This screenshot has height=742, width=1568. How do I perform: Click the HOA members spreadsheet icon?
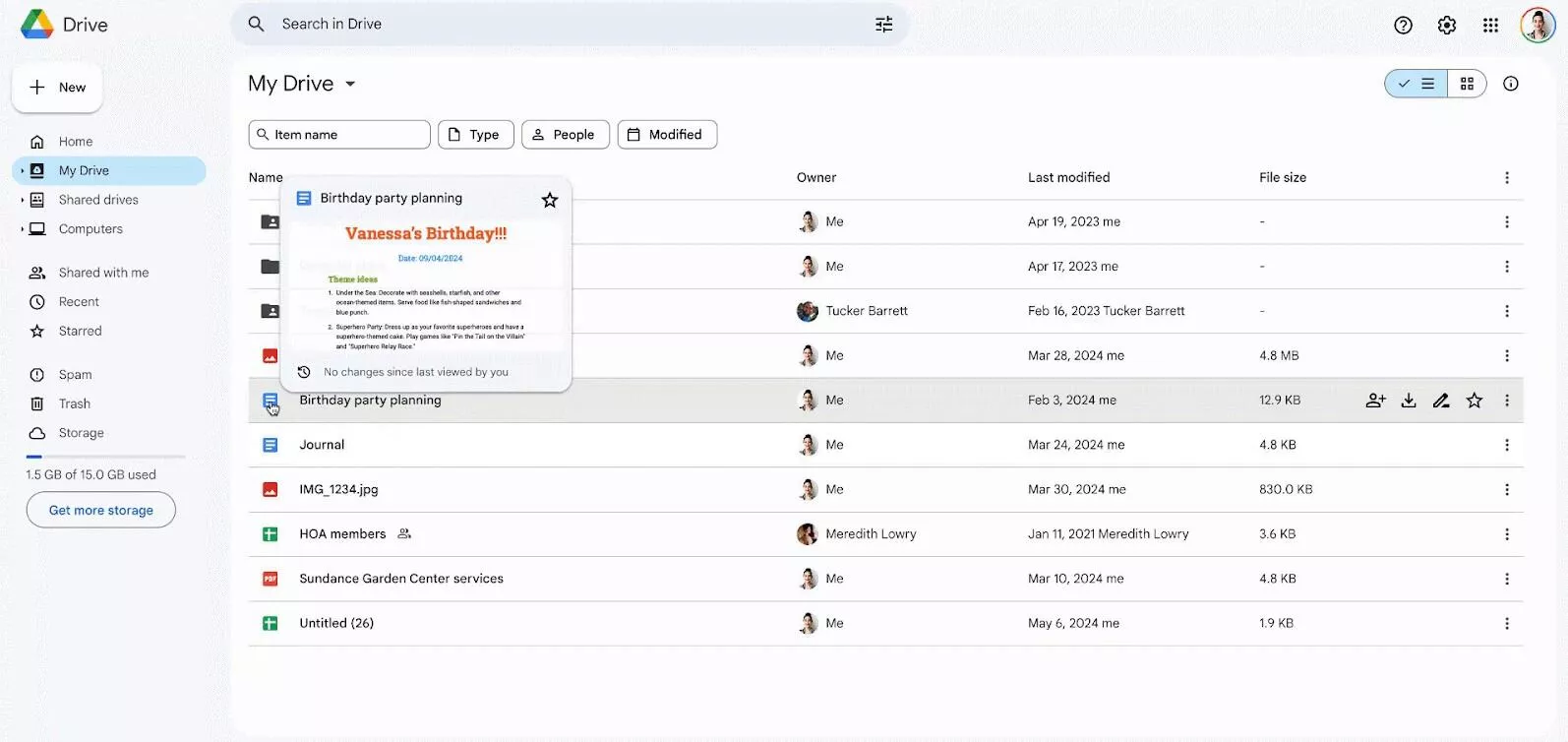[x=270, y=534]
